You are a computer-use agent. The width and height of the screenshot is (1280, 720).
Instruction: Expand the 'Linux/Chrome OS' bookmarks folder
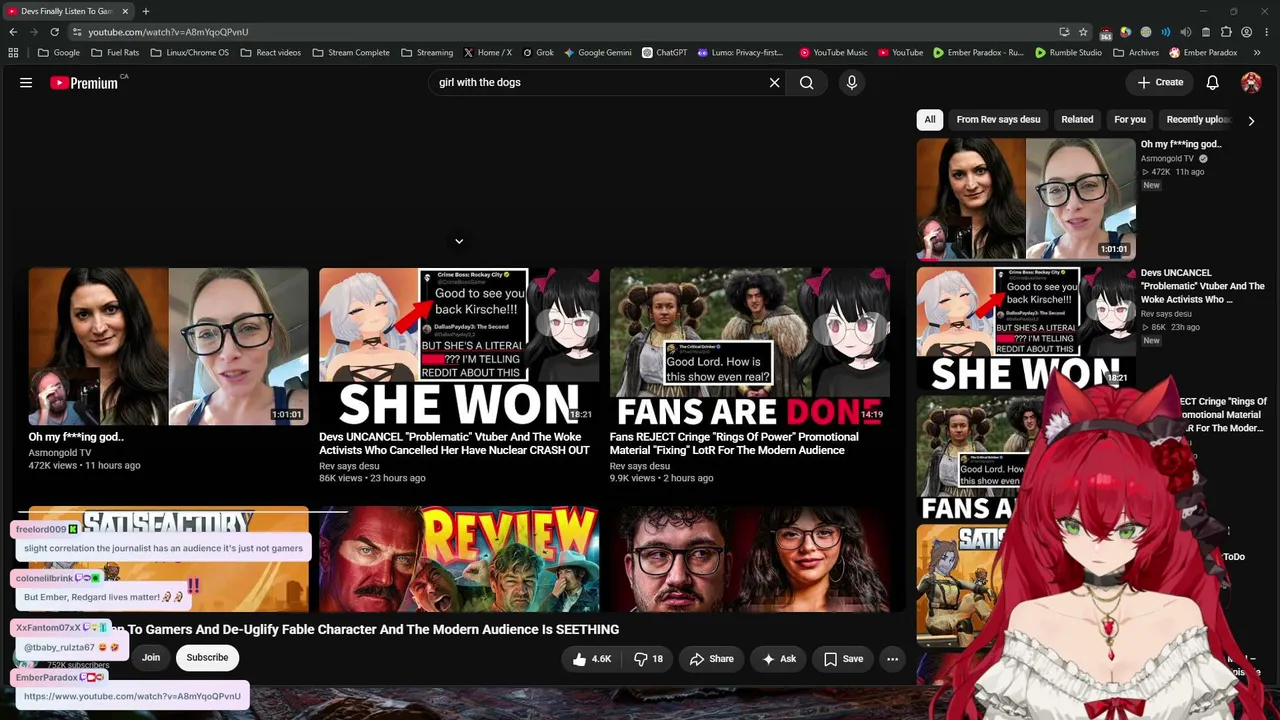pos(189,53)
